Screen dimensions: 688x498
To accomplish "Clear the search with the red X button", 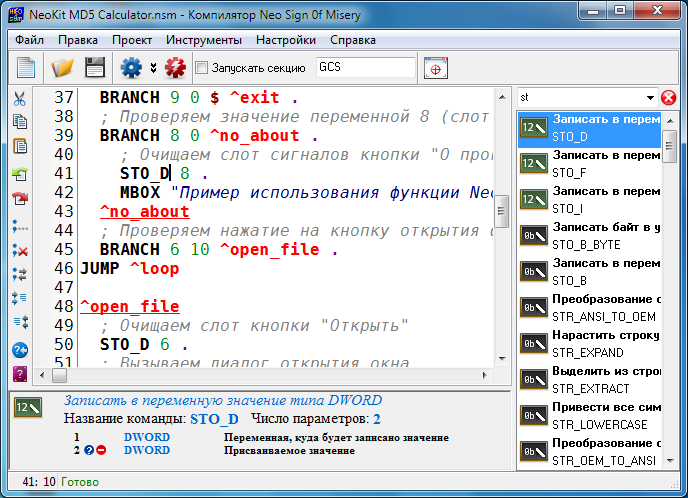I will point(668,97).
